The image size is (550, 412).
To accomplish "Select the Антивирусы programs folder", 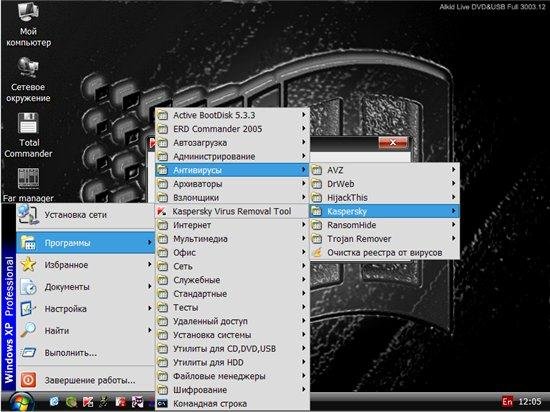I will [x=232, y=170].
